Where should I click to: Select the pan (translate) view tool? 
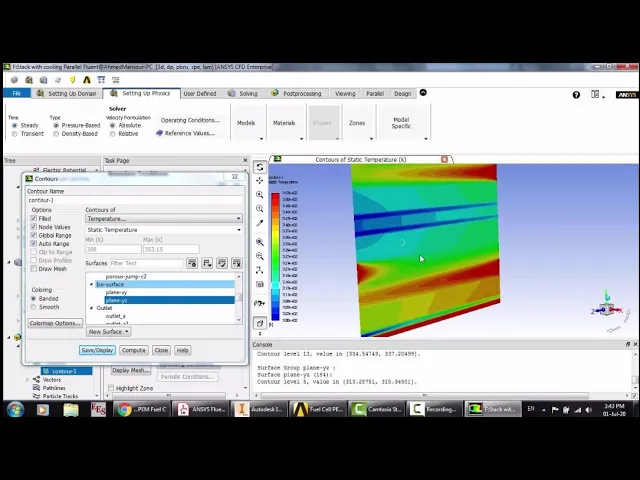pos(260,180)
